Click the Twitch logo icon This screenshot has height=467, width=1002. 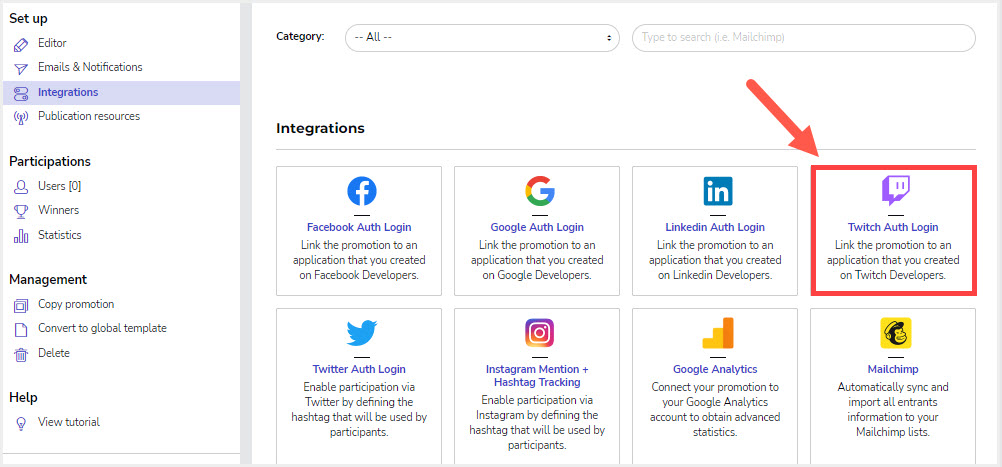click(x=896, y=192)
